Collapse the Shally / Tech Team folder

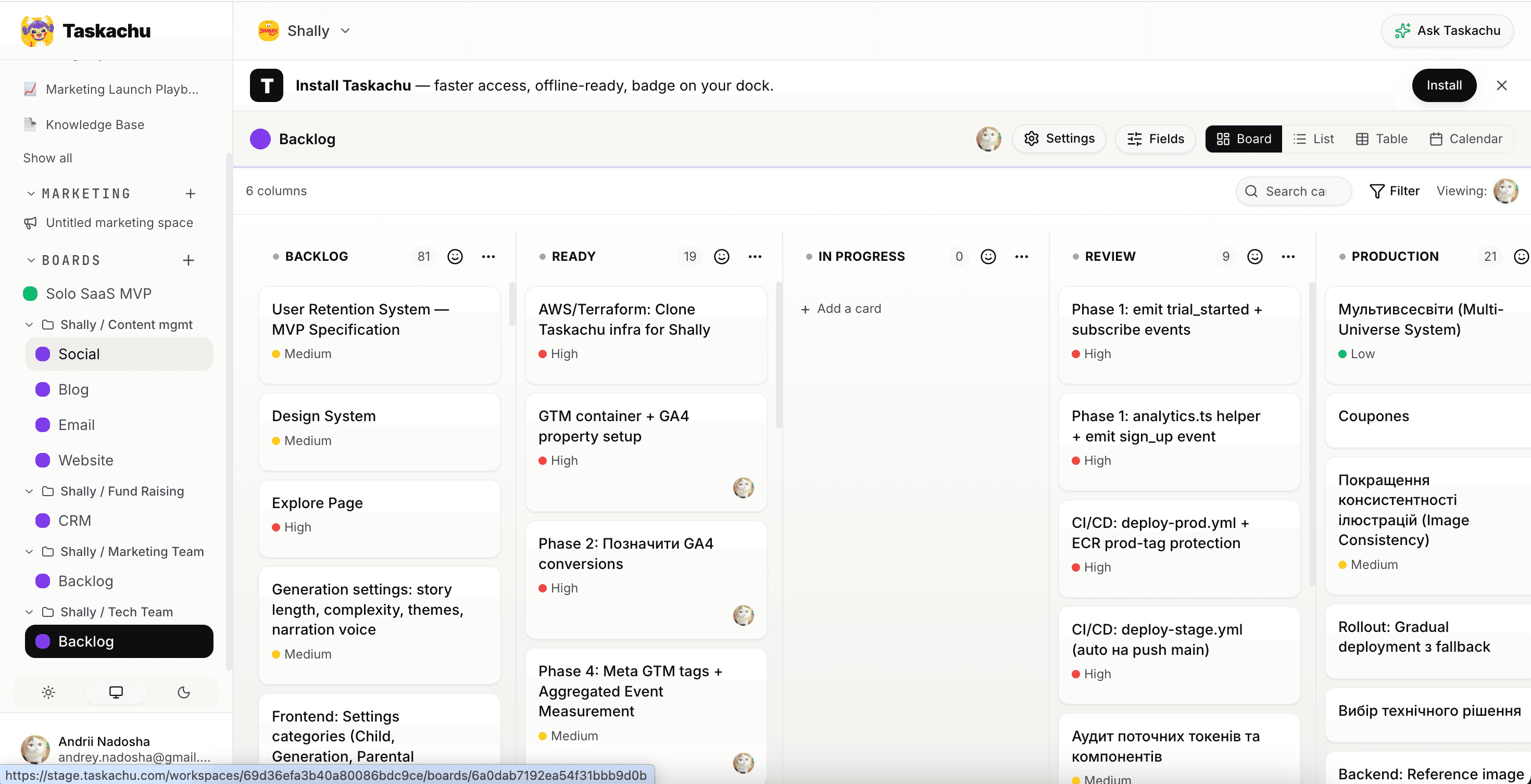pyautogui.click(x=29, y=612)
